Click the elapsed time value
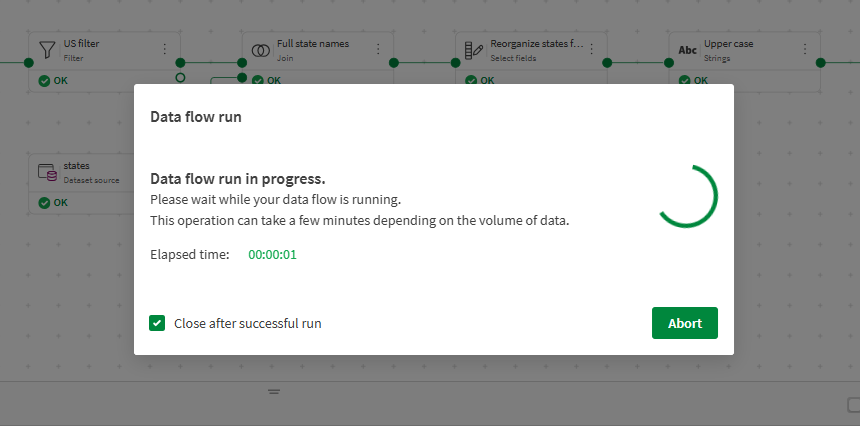 tap(272, 254)
